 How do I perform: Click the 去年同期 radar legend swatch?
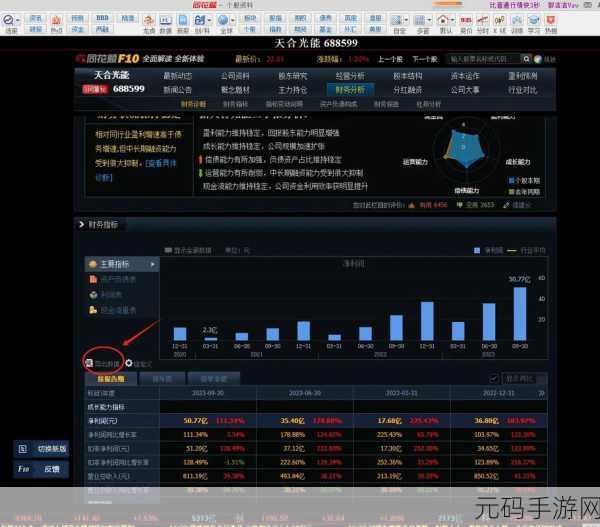[x=511, y=192]
